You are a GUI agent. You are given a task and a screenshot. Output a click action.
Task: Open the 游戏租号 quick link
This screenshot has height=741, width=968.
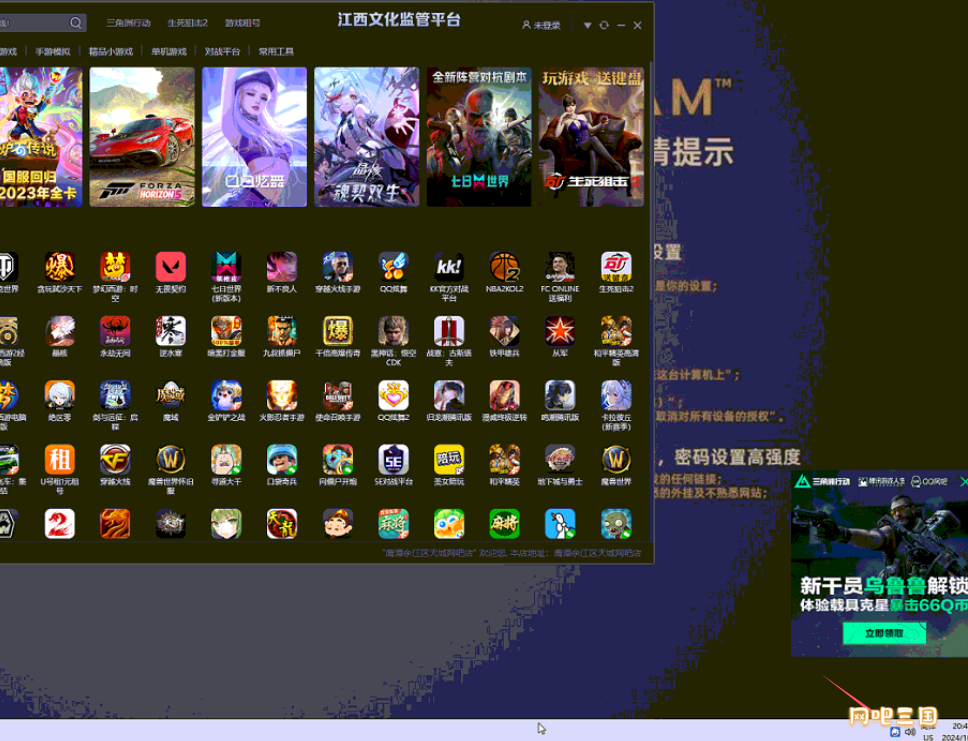pyautogui.click(x=243, y=23)
